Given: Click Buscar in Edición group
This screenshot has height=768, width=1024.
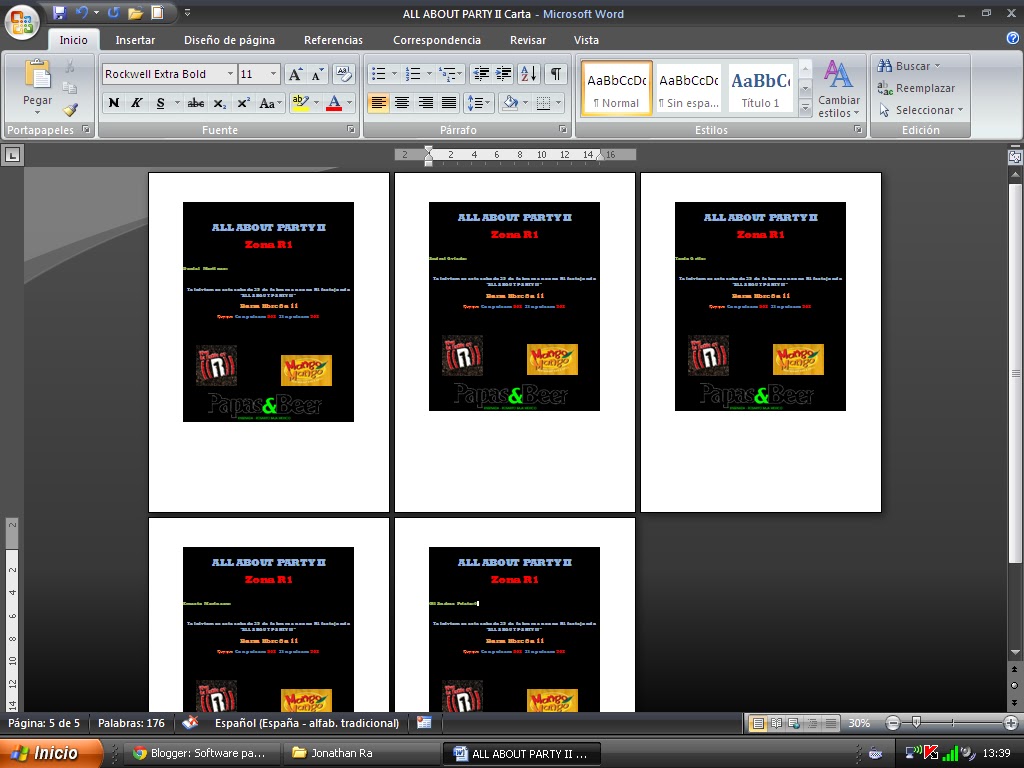Looking at the screenshot, I should (x=908, y=66).
